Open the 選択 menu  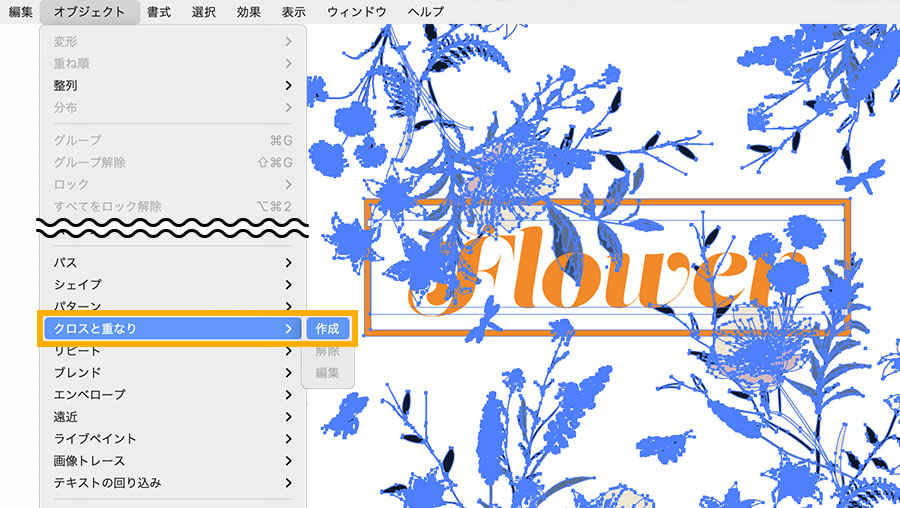[x=204, y=11]
